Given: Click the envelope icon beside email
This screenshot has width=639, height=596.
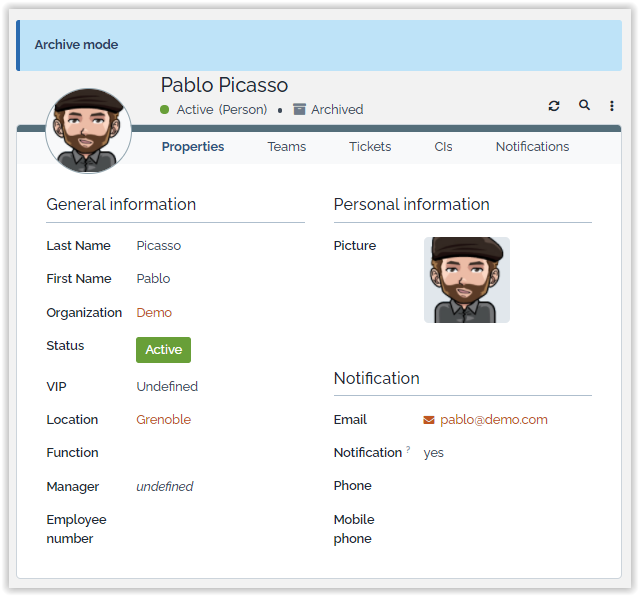Looking at the screenshot, I should pyautogui.click(x=429, y=420).
